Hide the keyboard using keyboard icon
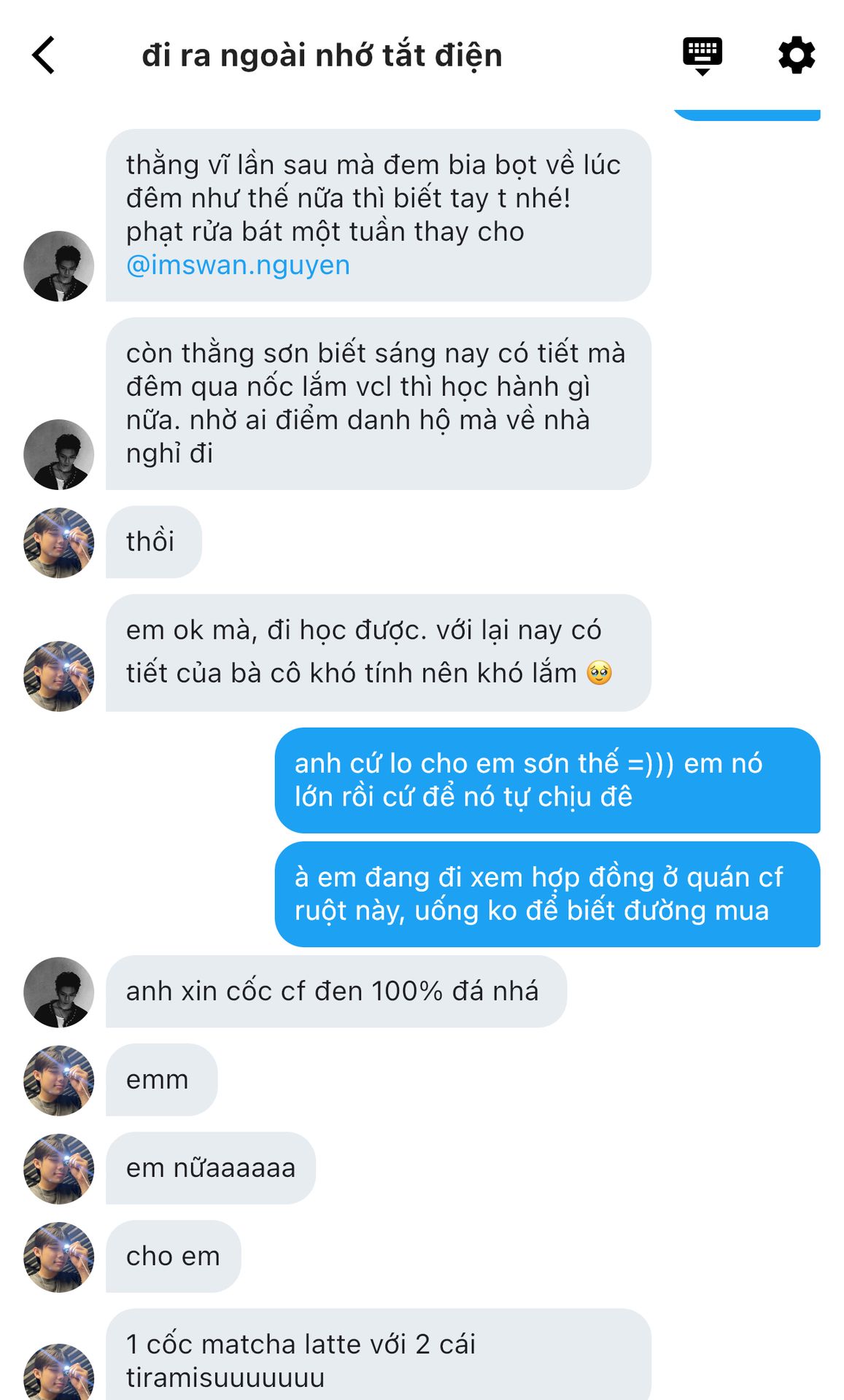This screenshot has height=1400, width=844. point(702,55)
